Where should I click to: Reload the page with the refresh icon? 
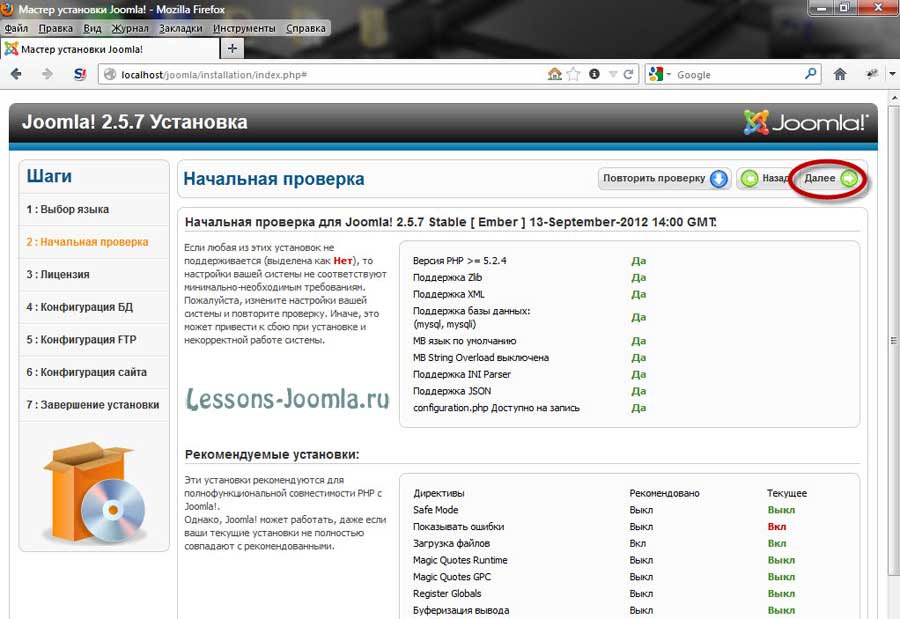(629, 74)
